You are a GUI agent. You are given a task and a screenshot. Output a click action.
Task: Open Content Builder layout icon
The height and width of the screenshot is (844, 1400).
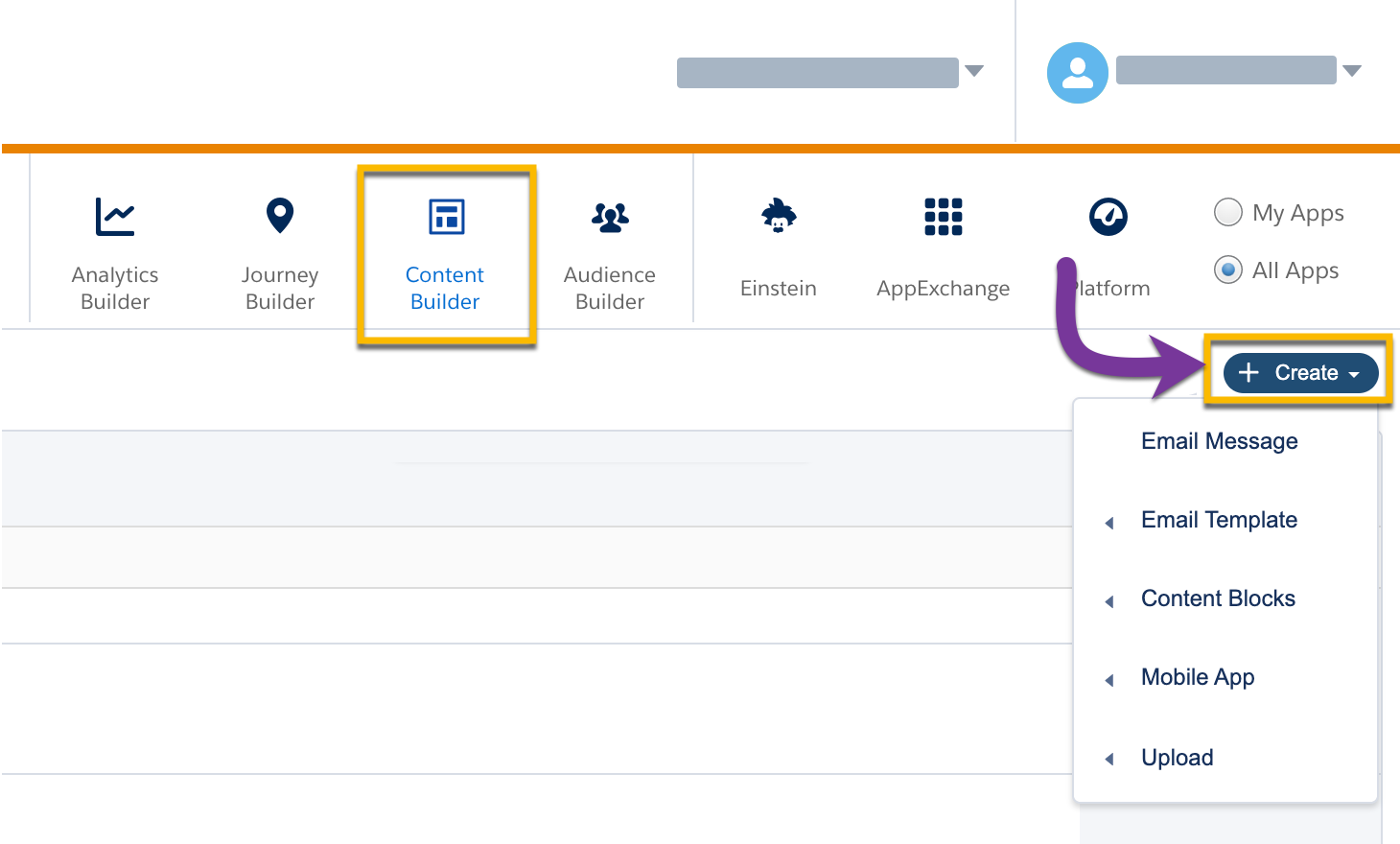click(446, 217)
